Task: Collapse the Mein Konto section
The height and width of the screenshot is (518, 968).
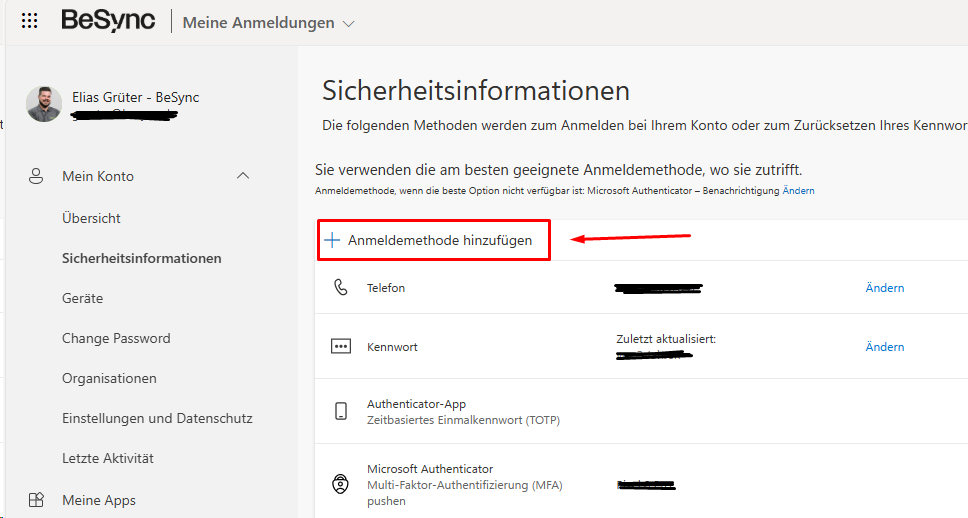Action: coord(242,177)
